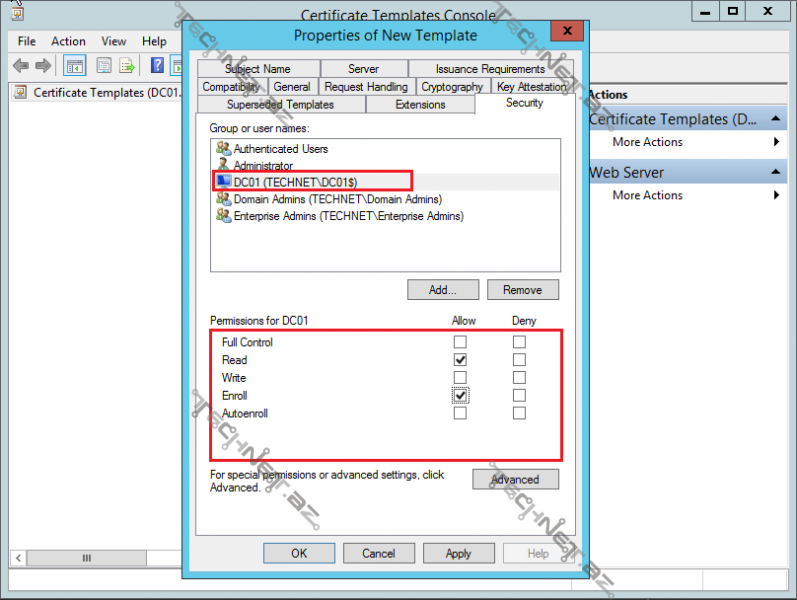Screen dimensions: 797x600
Task: Open Help via blue question mark icon
Action: pyautogui.click(x=157, y=66)
